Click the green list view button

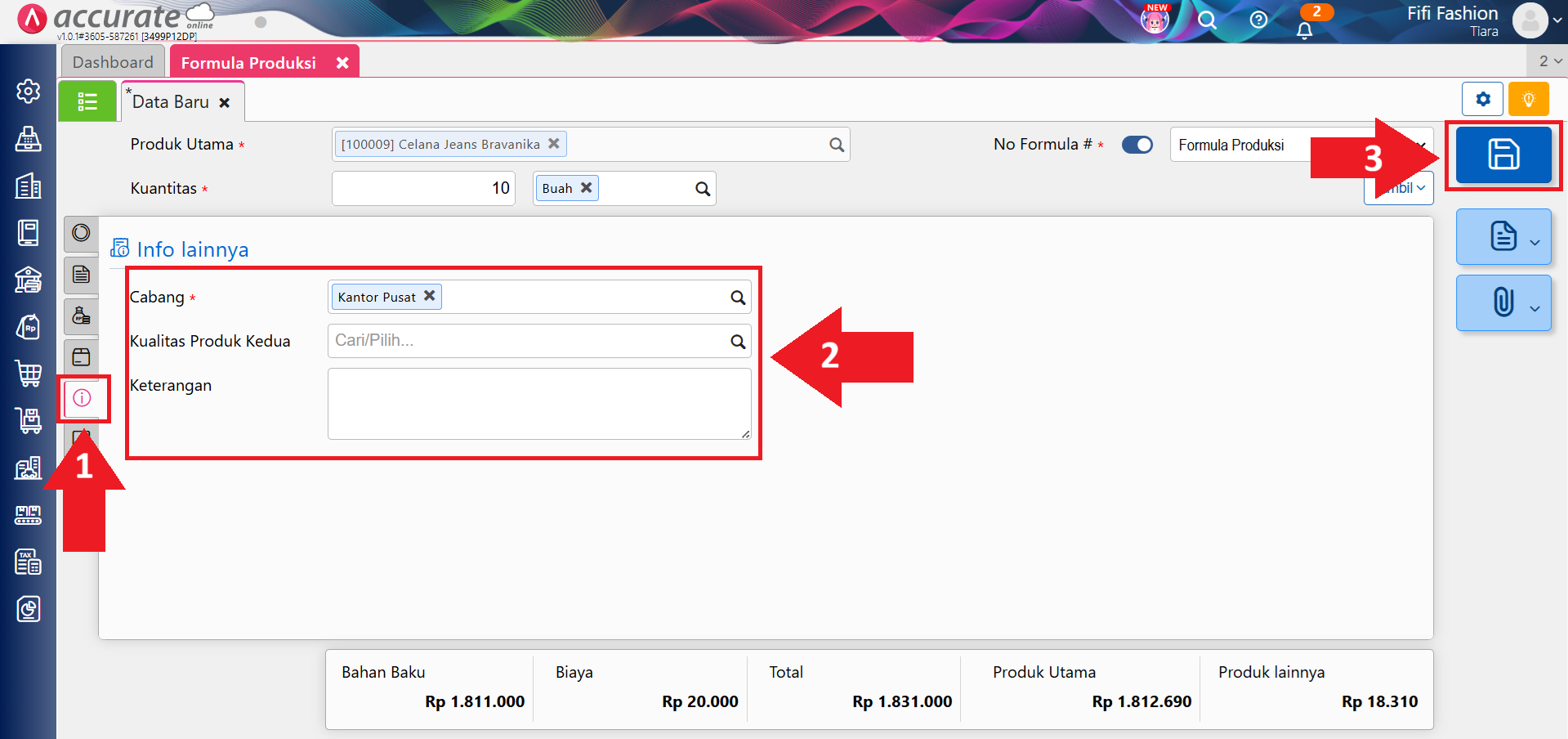pos(87,101)
